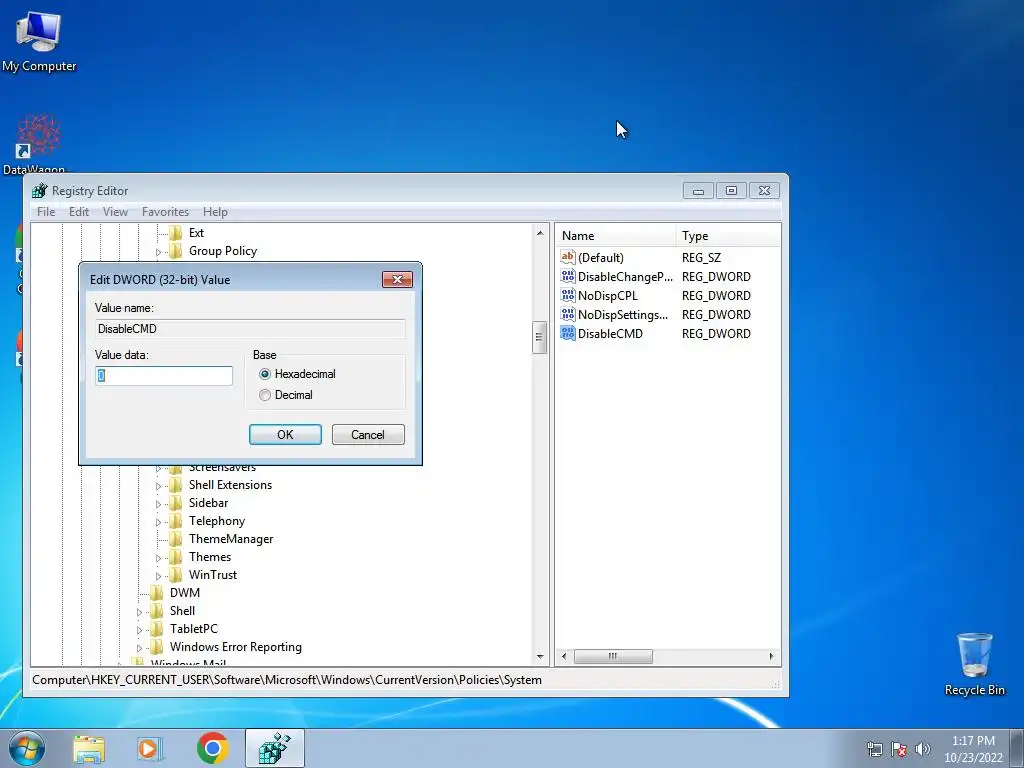Click the Name column header
This screenshot has width=1024, height=768.
pos(616,236)
